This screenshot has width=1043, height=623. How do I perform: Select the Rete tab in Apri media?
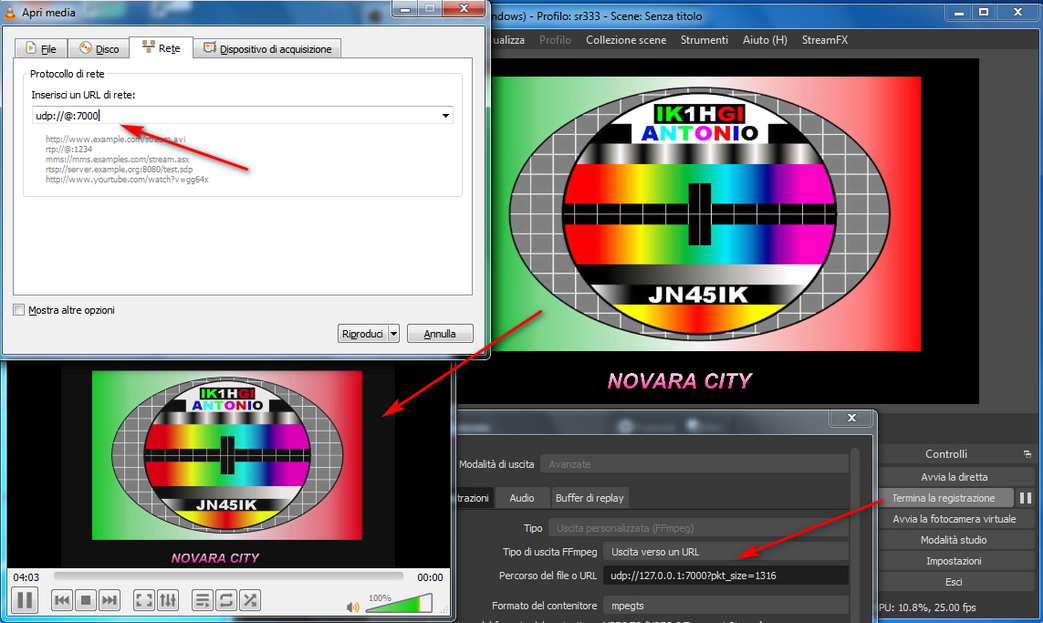coord(161,48)
